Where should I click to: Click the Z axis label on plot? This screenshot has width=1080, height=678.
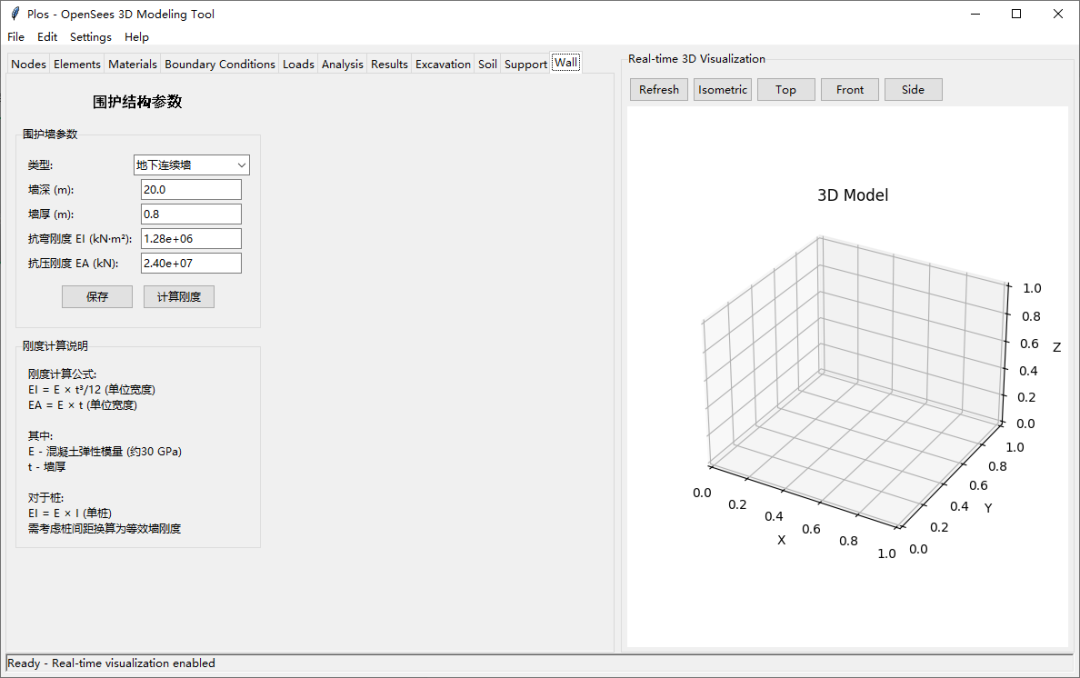[1057, 347]
